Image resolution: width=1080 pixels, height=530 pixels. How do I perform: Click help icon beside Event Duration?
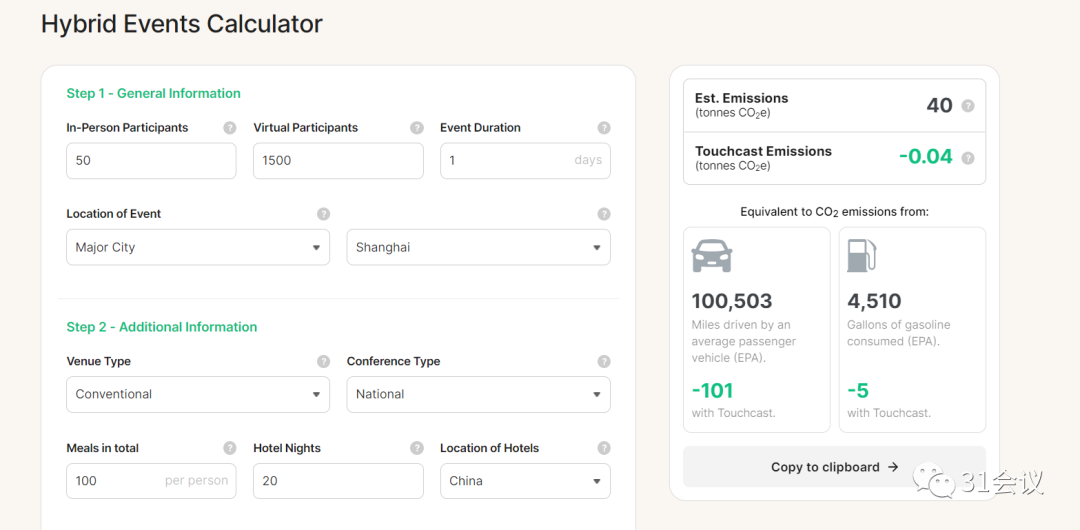604,128
